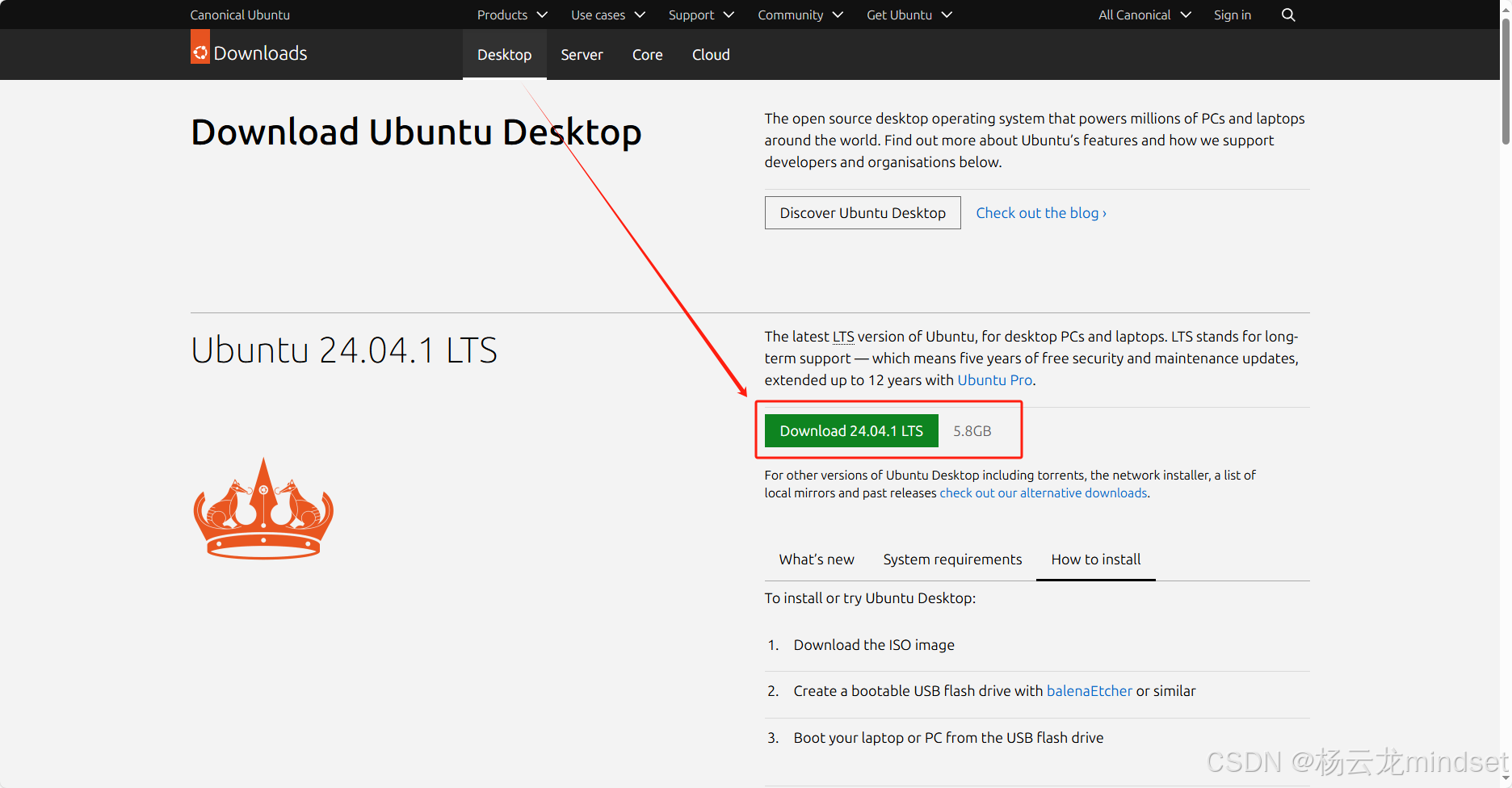Open the Support dropdown
The width and height of the screenshot is (1512, 788).
691,15
